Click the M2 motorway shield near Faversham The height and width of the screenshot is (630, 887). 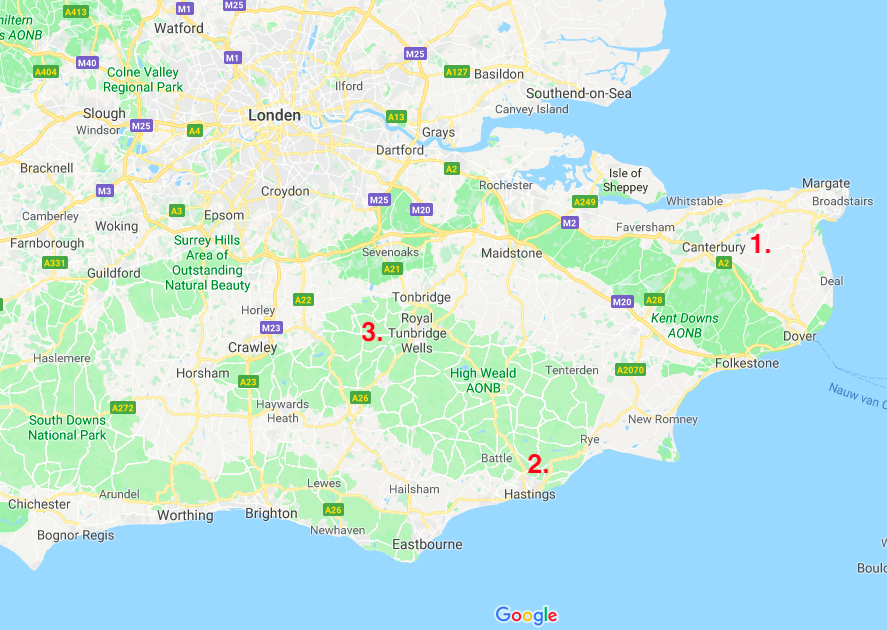pyautogui.click(x=570, y=223)
